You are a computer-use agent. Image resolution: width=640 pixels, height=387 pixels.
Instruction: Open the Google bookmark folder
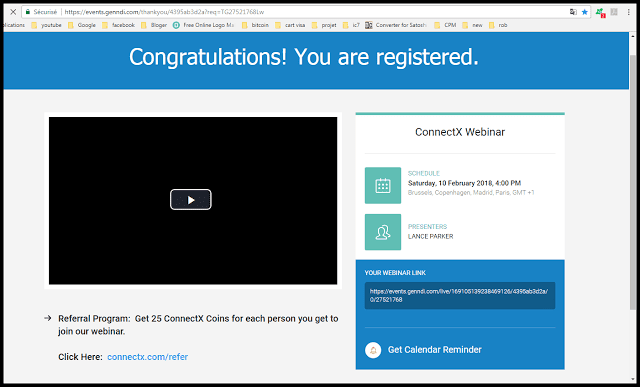click(82, 25)
